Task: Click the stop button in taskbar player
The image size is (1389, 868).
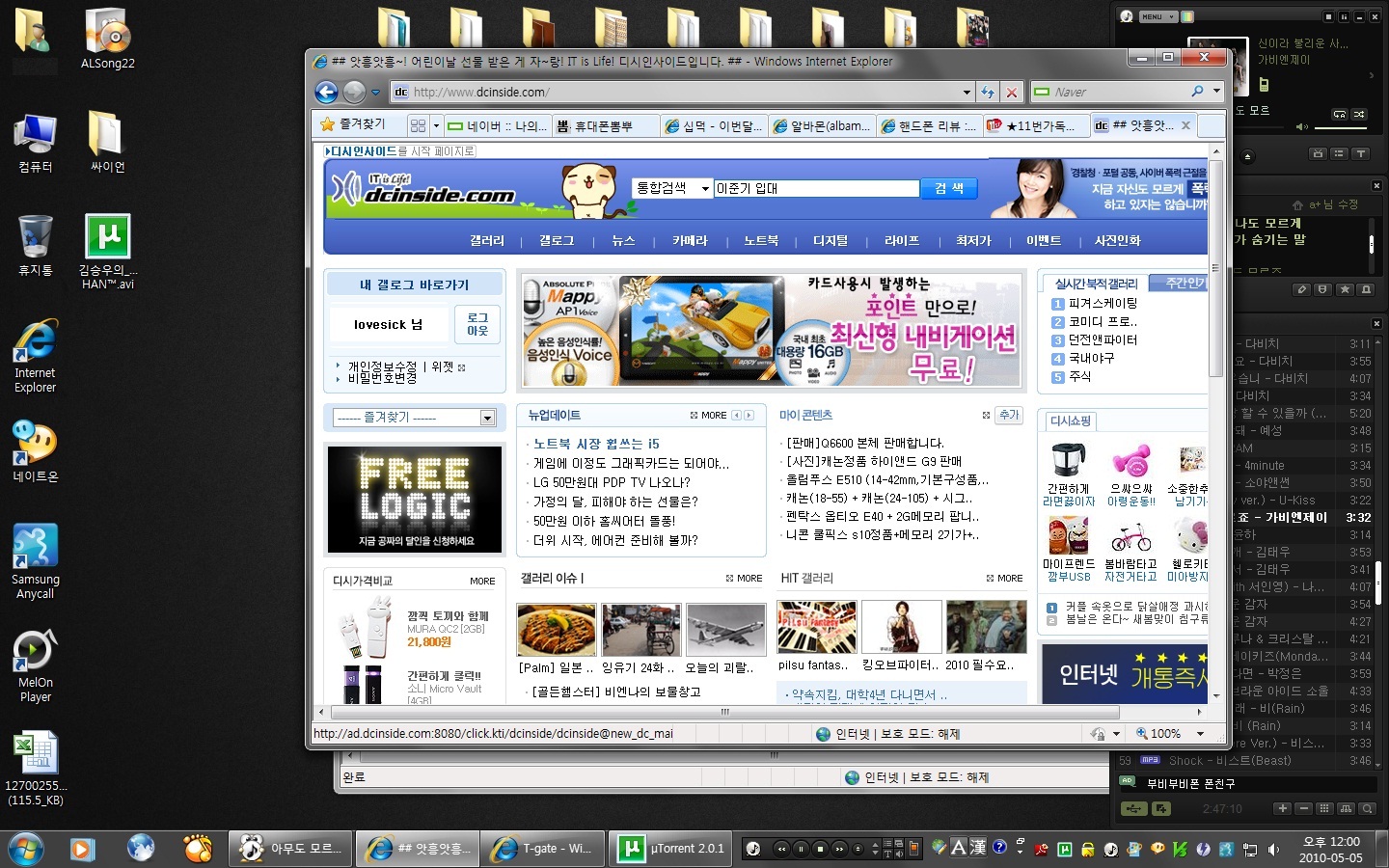Action: (x=820, y=849)
